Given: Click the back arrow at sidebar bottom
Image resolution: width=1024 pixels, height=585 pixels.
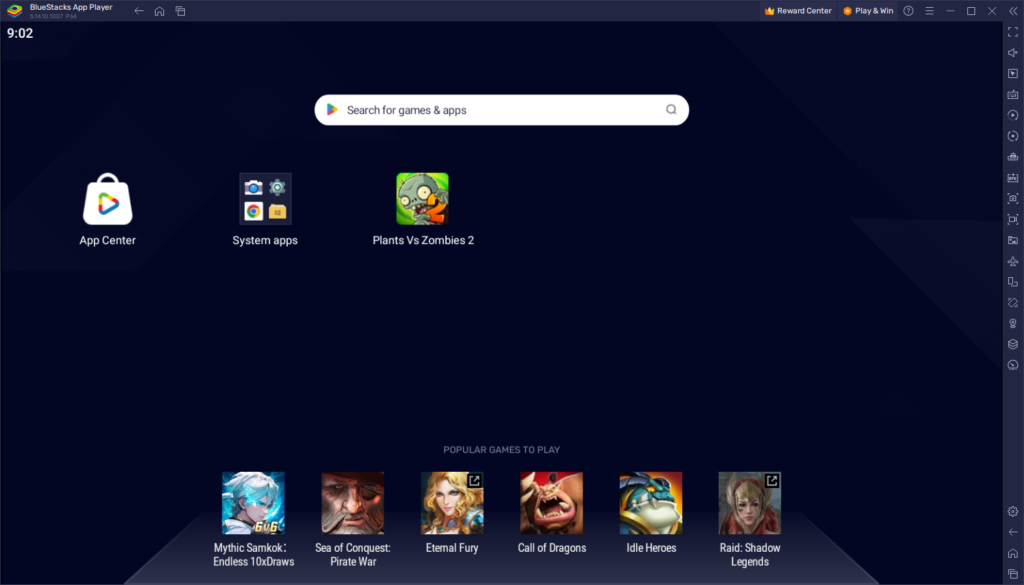Looking at the screenshot, I should (1013, 532).
